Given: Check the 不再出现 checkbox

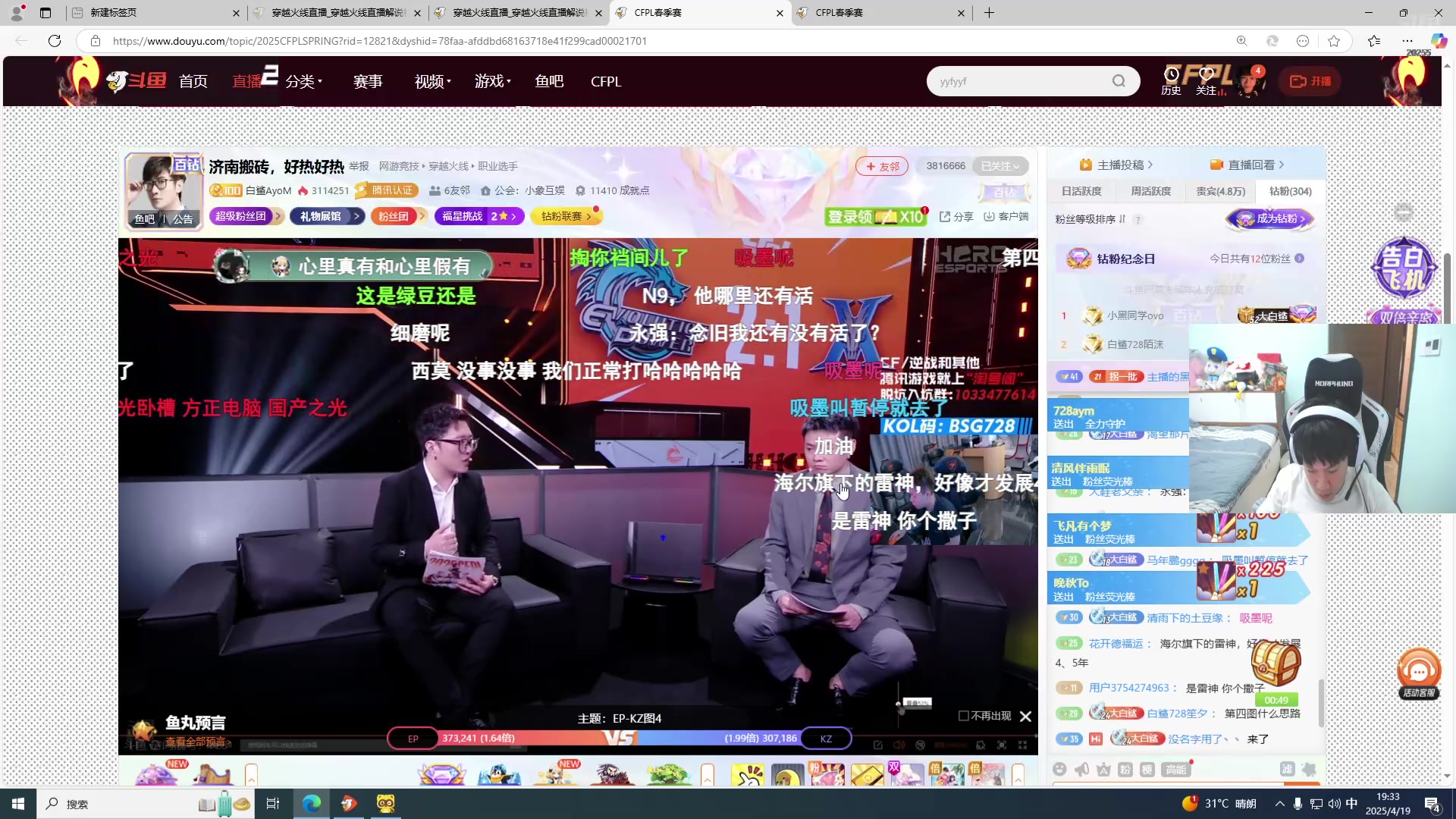Looking at the screenshot, I should (x=964, y=716).
